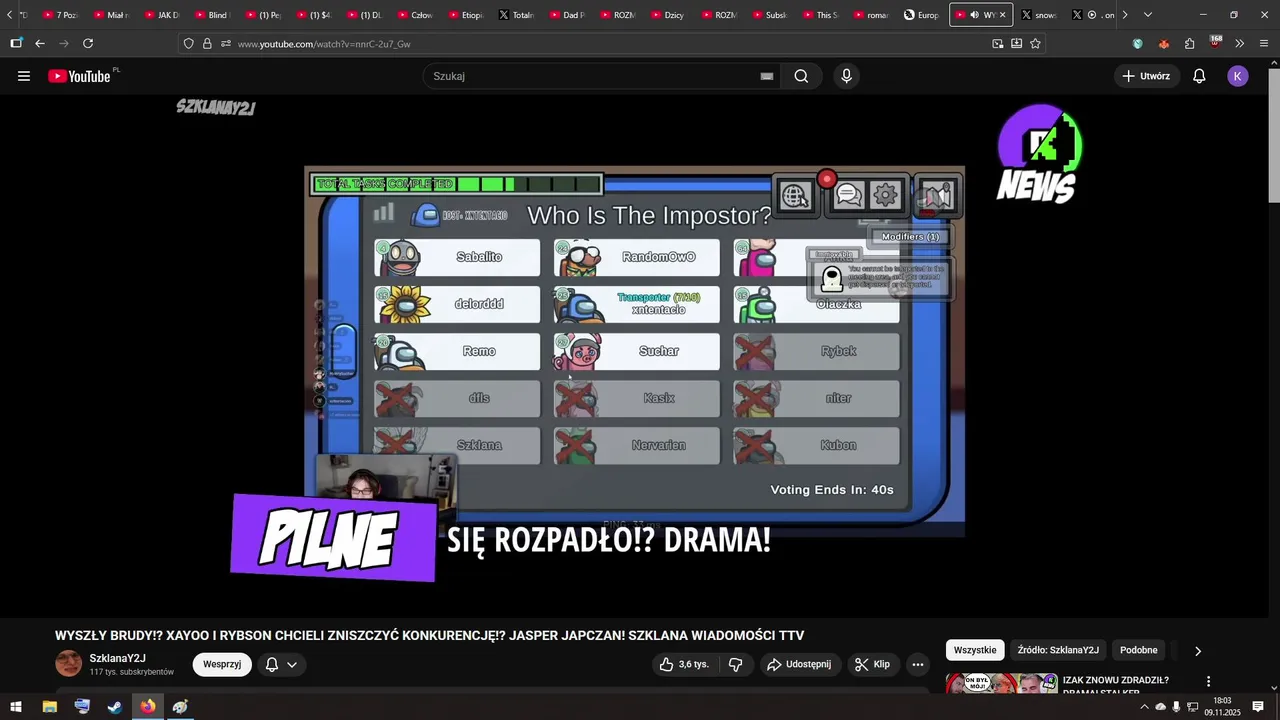This screenshot has width=1280, height=720.
Task: Create a clip with Klip button
Action: point(872,664)
